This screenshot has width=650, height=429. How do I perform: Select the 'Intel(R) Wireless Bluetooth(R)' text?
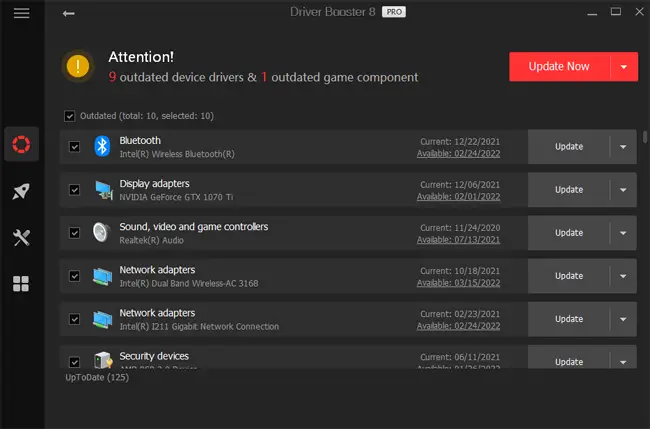[177, 154]
